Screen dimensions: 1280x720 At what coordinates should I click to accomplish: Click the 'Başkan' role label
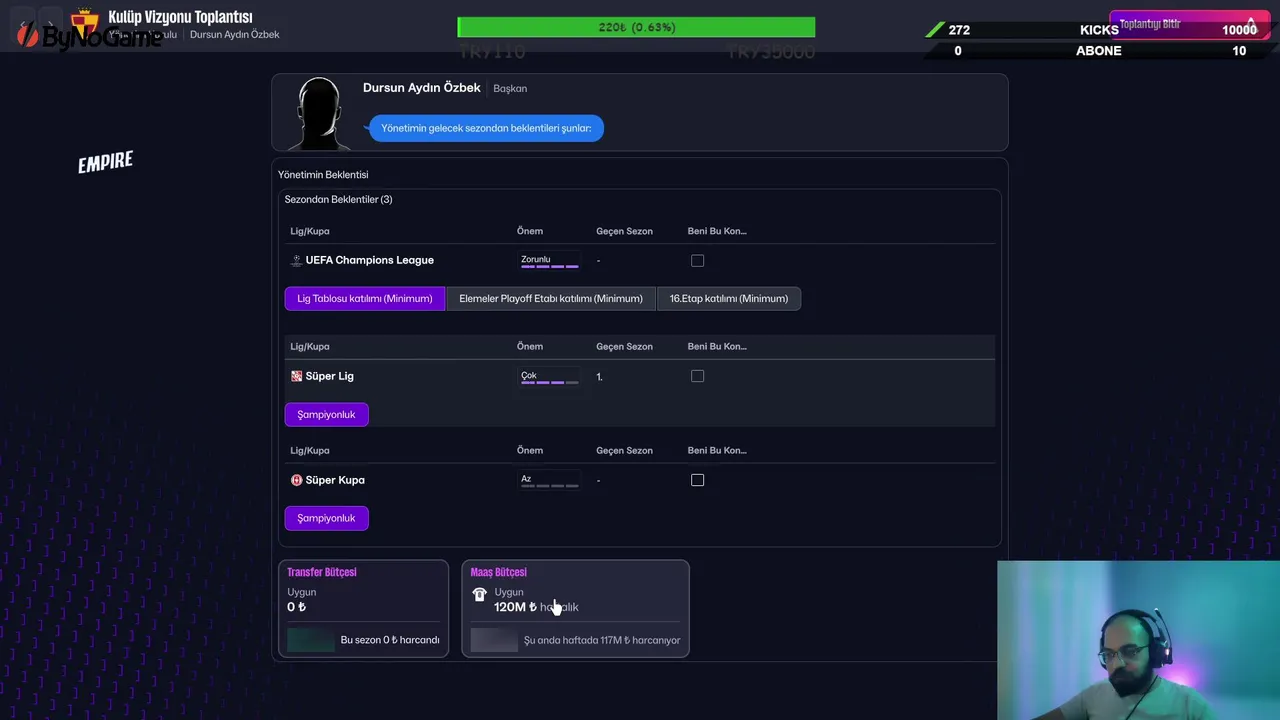tap(510, 88)
